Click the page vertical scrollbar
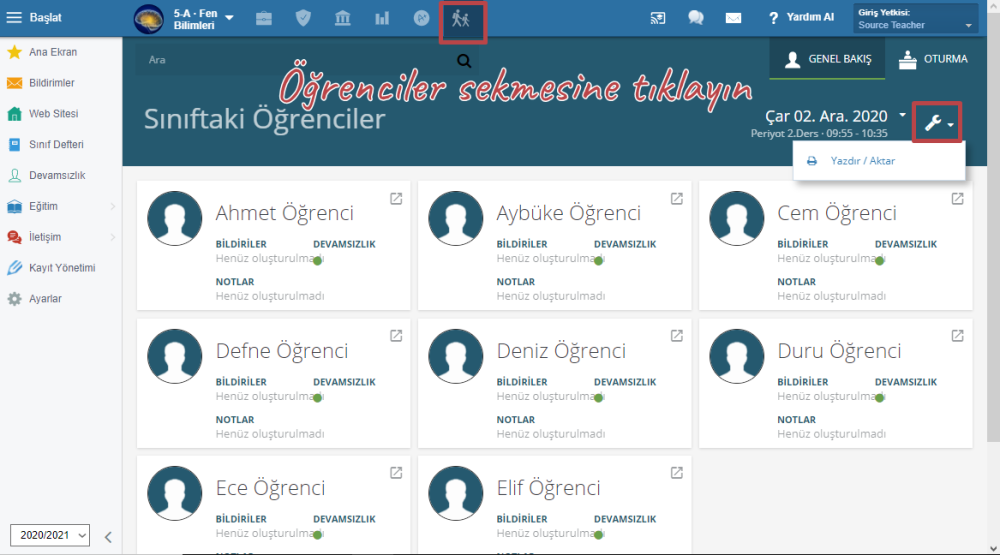Image resolution: width=1000 pixels, height=555 pixels. tap(993, 228)
